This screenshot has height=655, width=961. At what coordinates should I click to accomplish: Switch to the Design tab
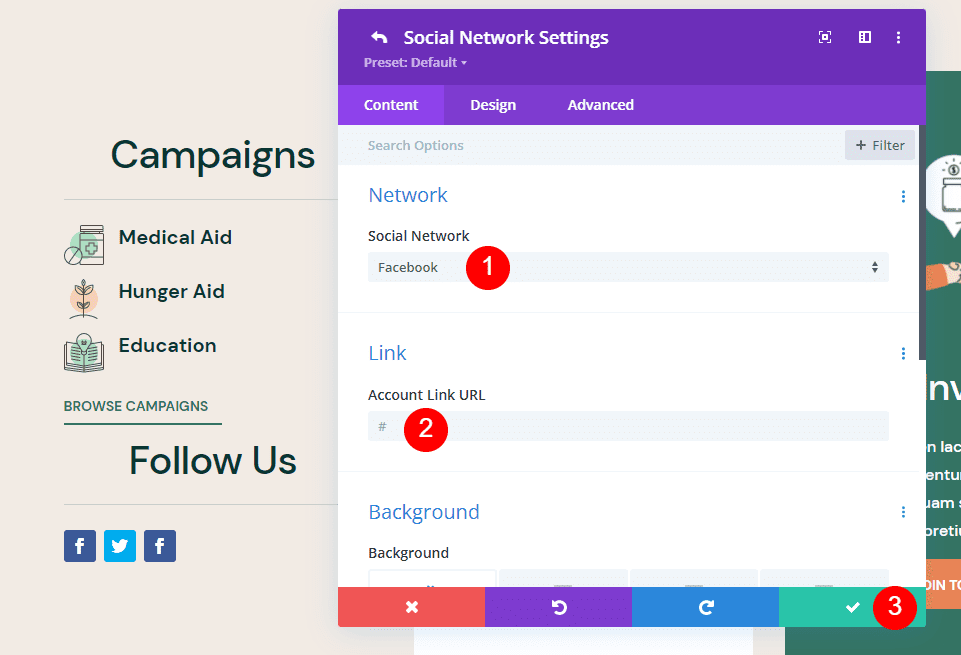click(493, 105)
